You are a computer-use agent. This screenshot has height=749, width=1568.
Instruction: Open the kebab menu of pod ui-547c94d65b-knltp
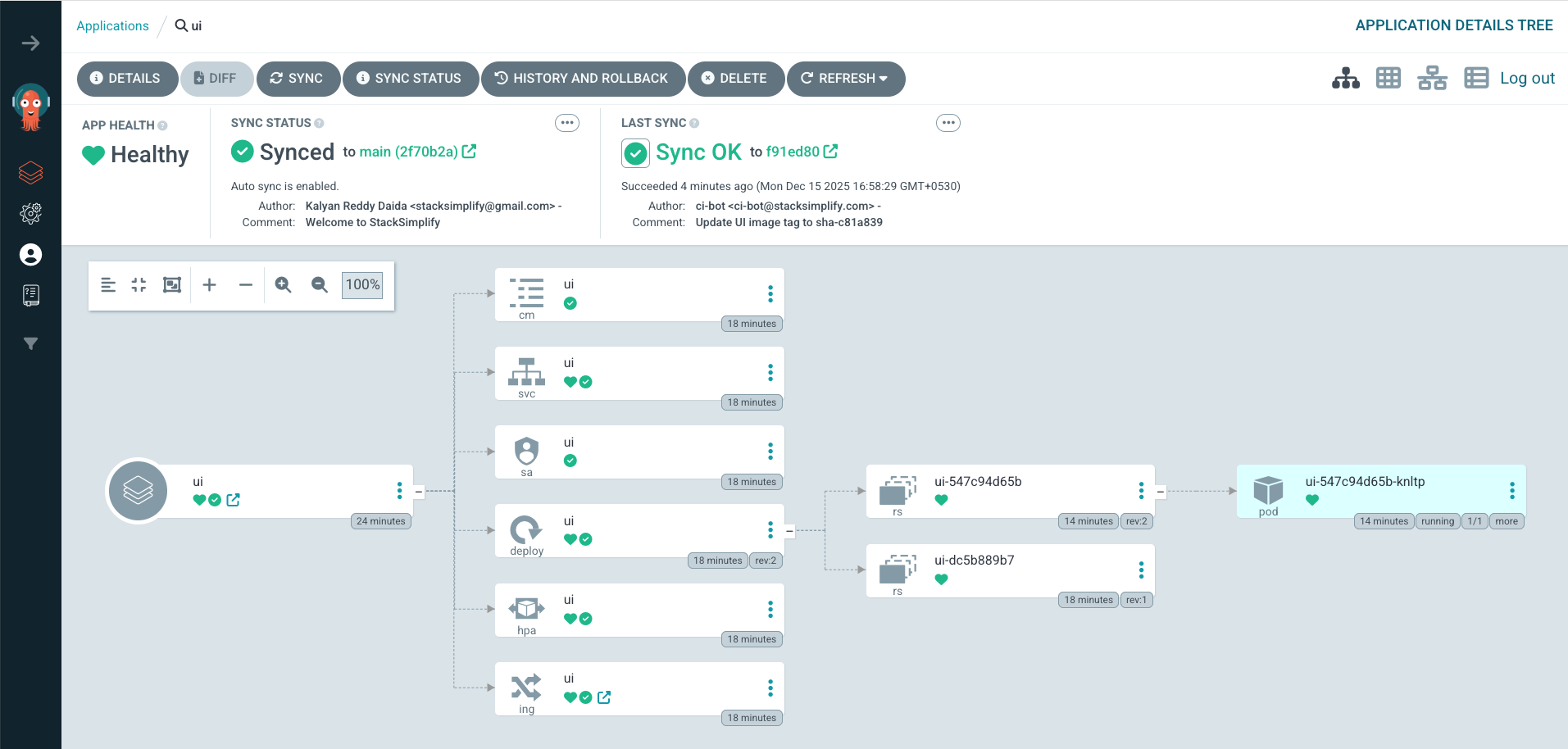pyautogui.click(x=1511, y=491)
